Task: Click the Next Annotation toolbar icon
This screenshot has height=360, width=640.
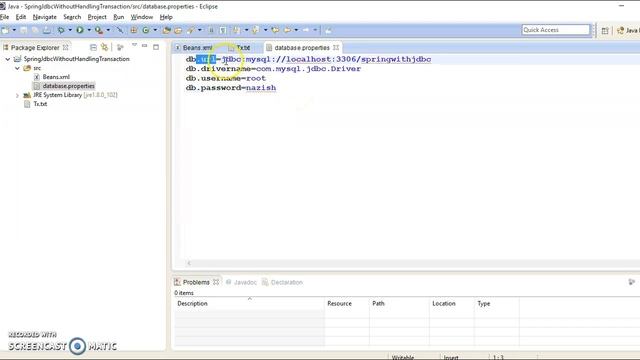Action: click(x=236, y=30)
